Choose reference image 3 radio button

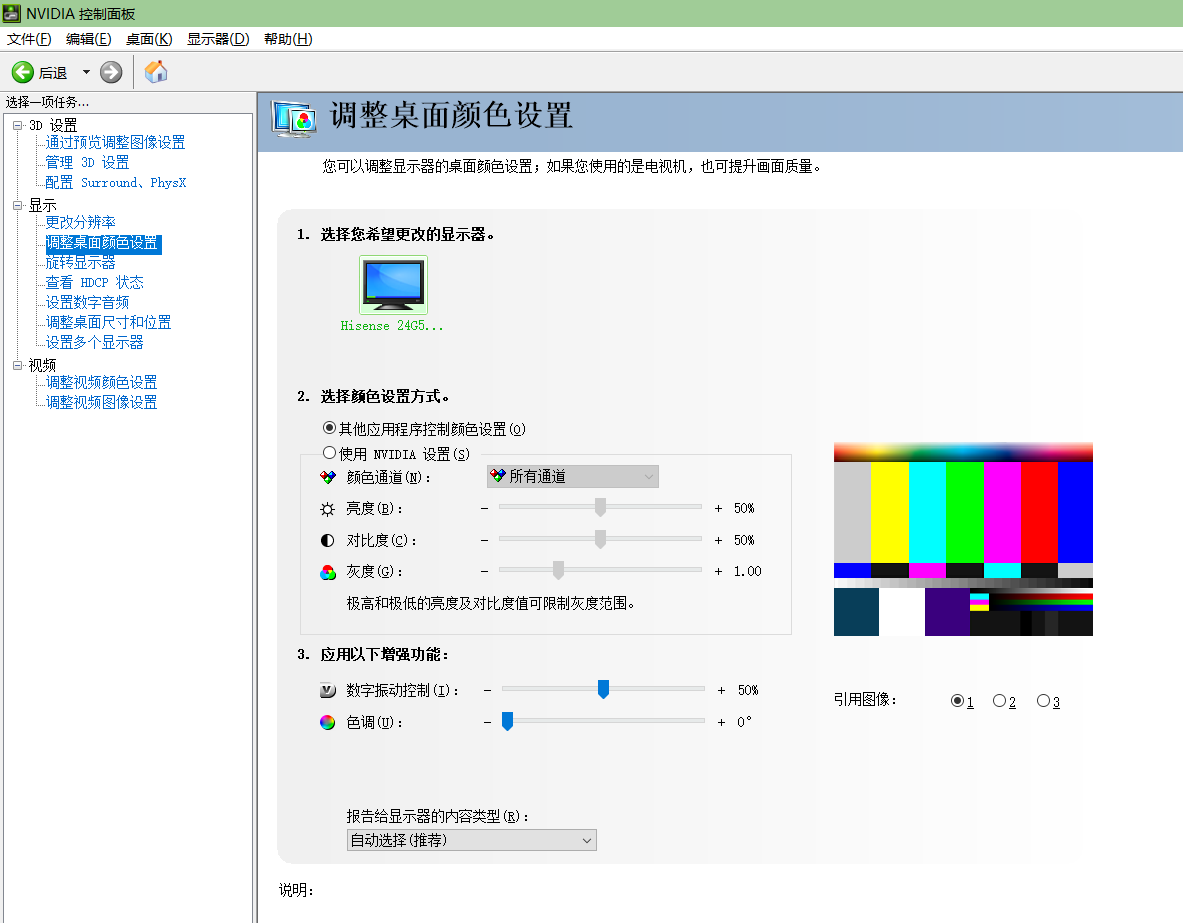click(x=1043, y=701)
